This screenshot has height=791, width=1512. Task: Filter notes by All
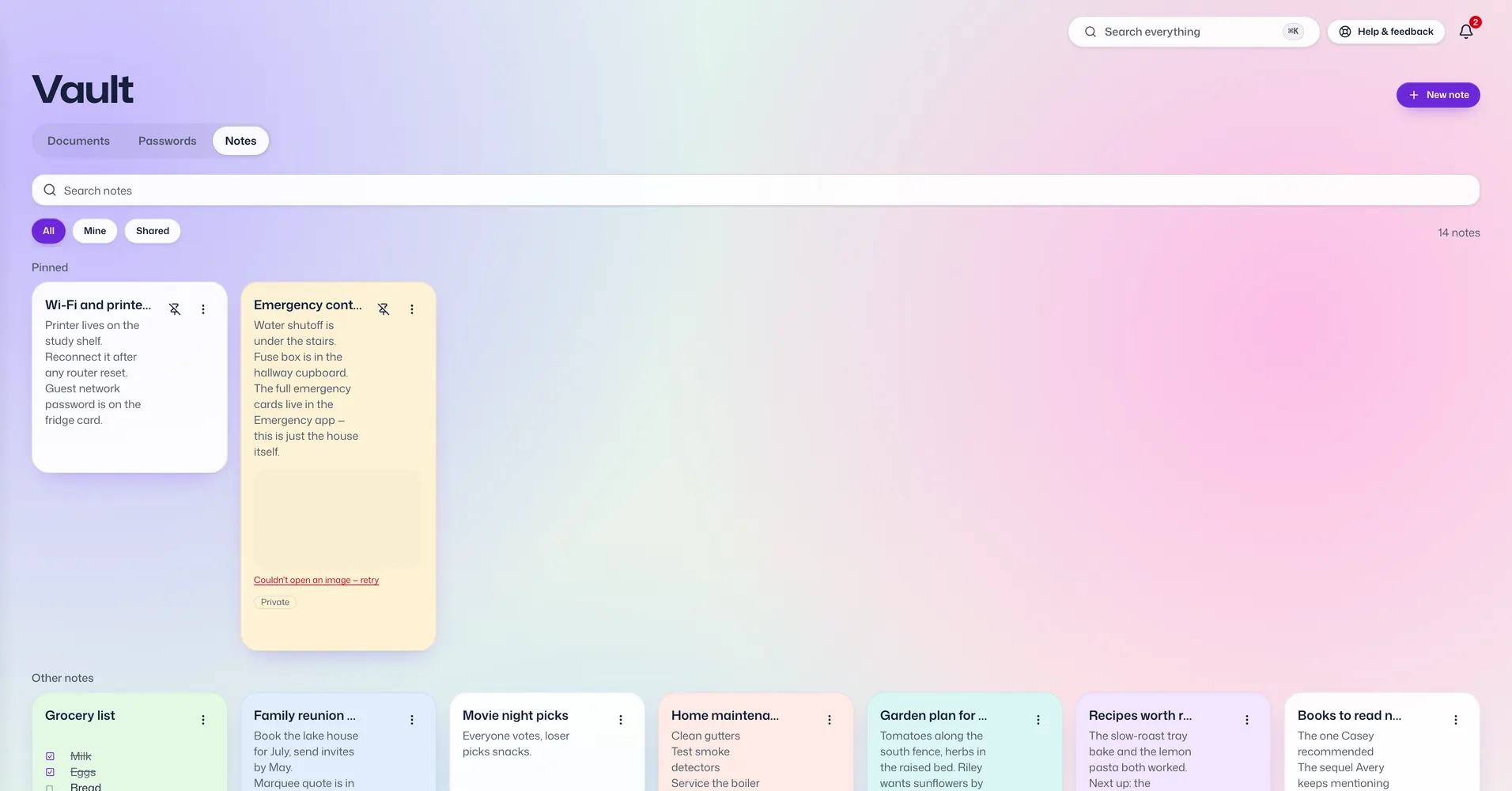(x=48, y=231)
